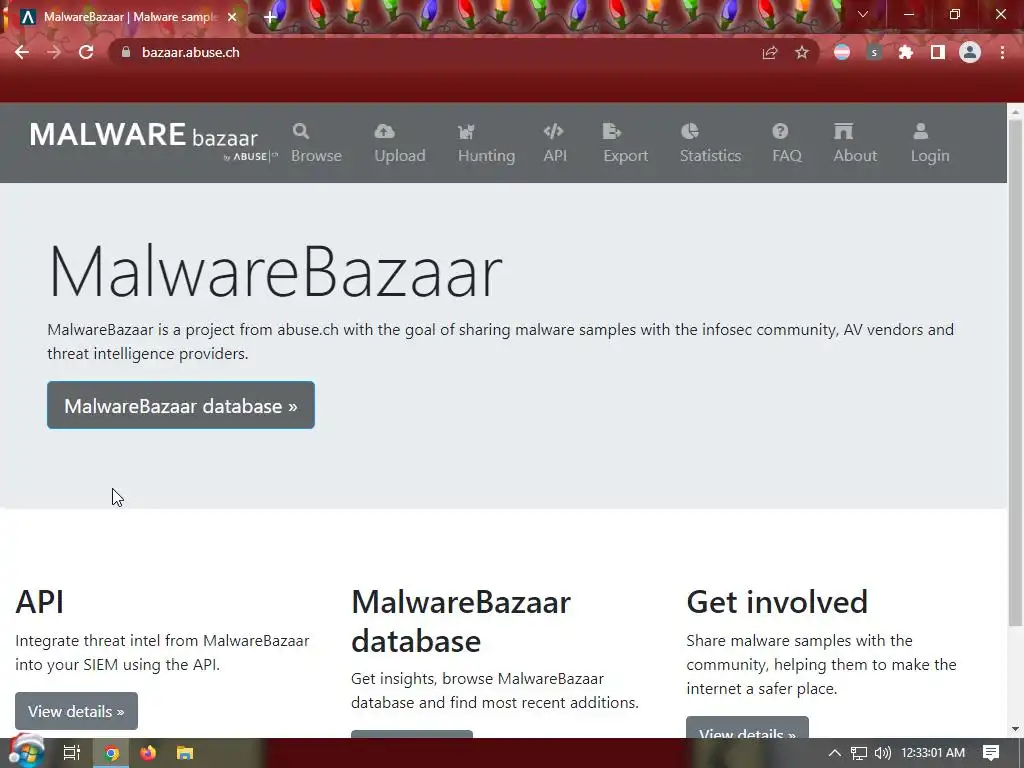Click the API code brackets icon

(x=553, y=131)
